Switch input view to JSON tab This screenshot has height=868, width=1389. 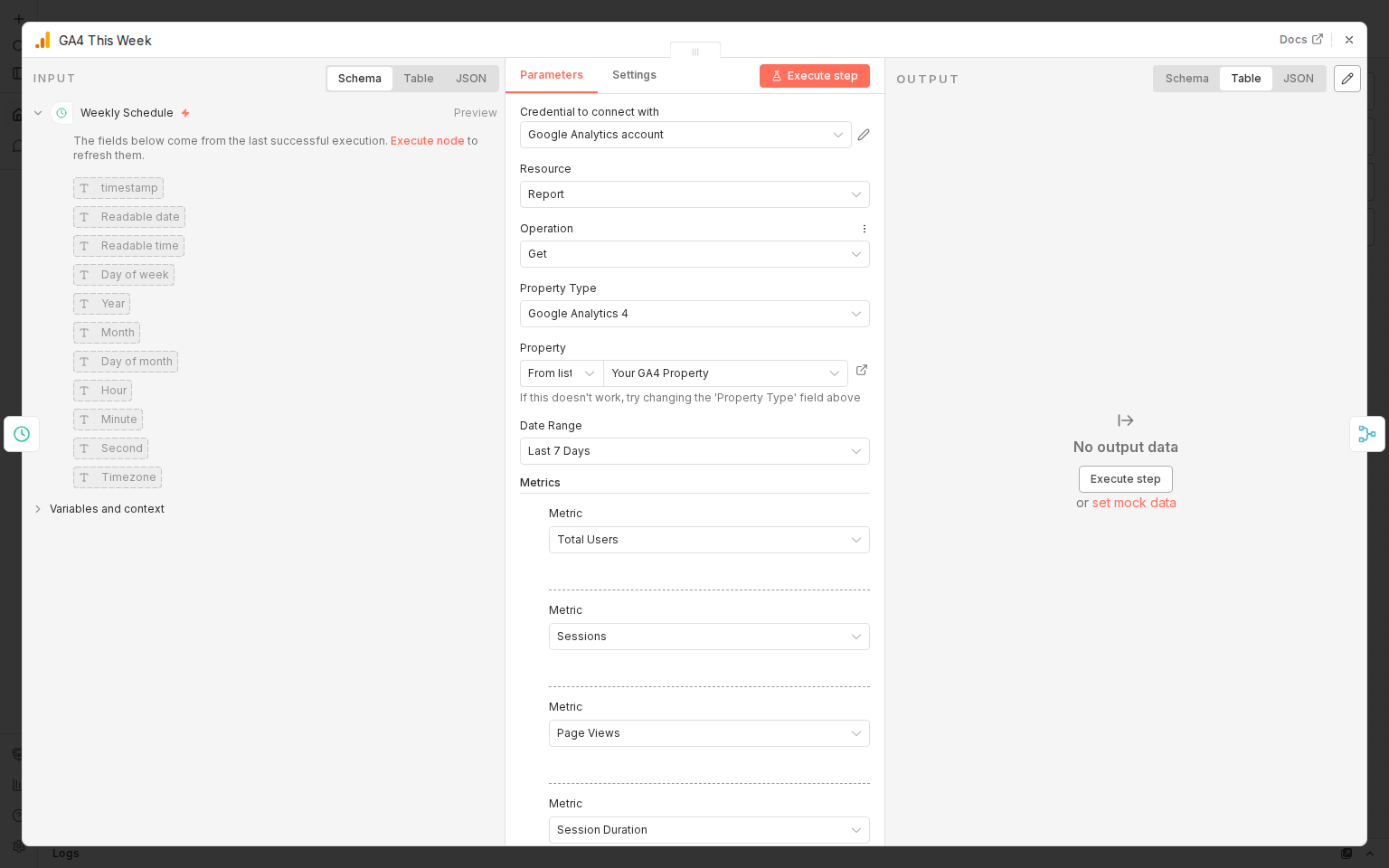471,78
